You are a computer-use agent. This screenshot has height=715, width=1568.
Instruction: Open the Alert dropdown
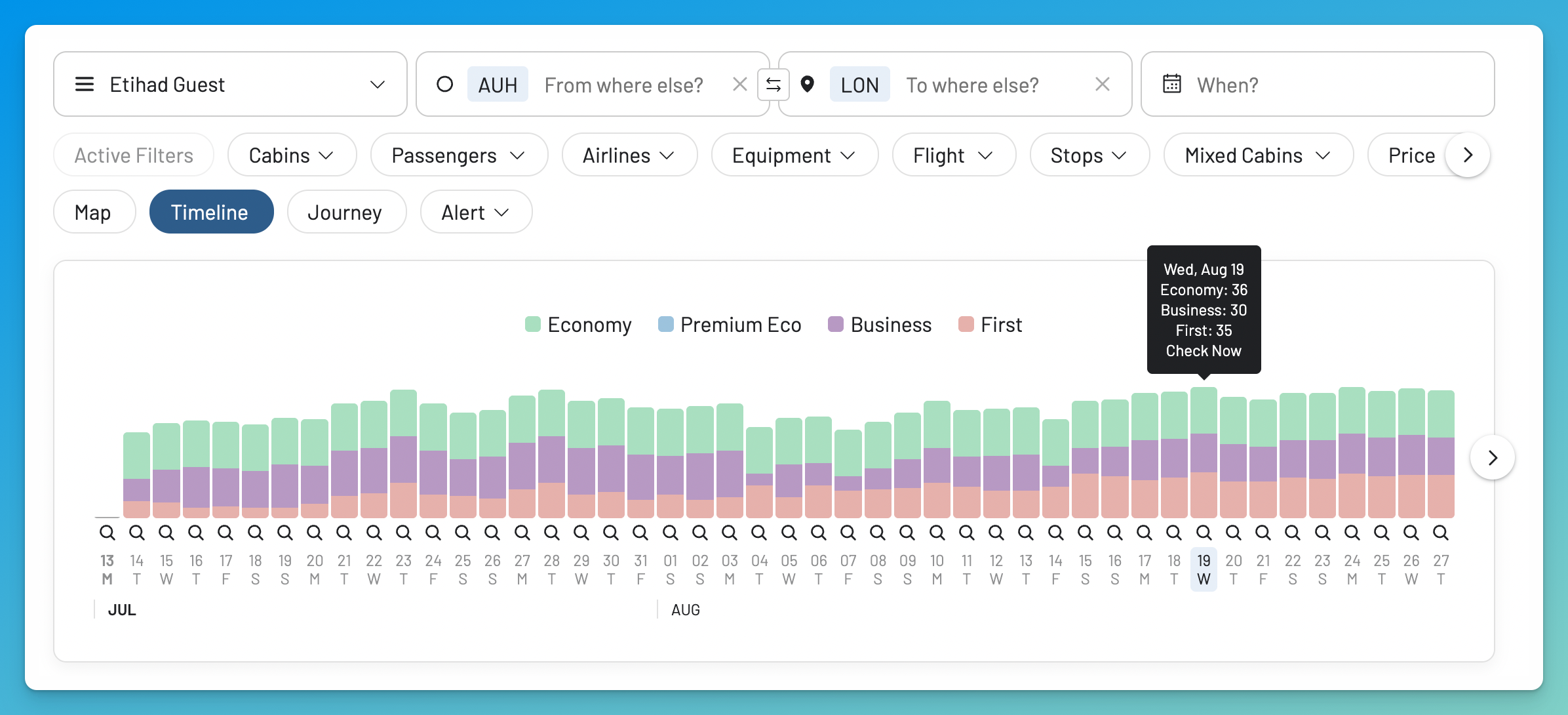[476, 212]
